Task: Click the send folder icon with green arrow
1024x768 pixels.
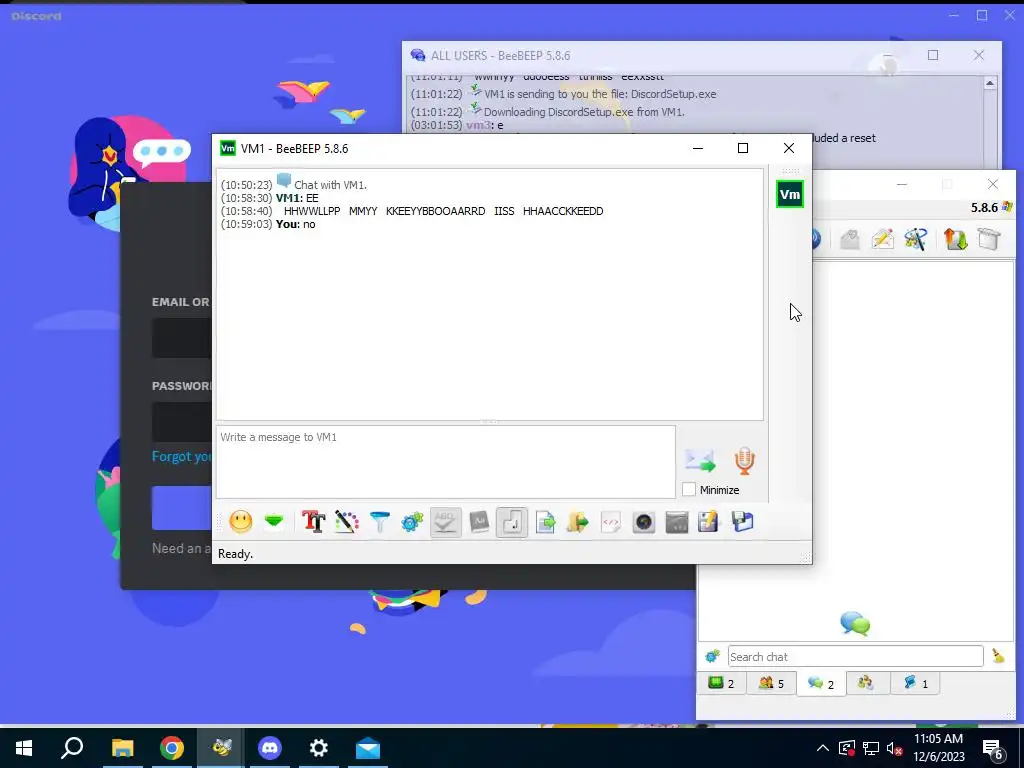Action: tap(578, 522)
